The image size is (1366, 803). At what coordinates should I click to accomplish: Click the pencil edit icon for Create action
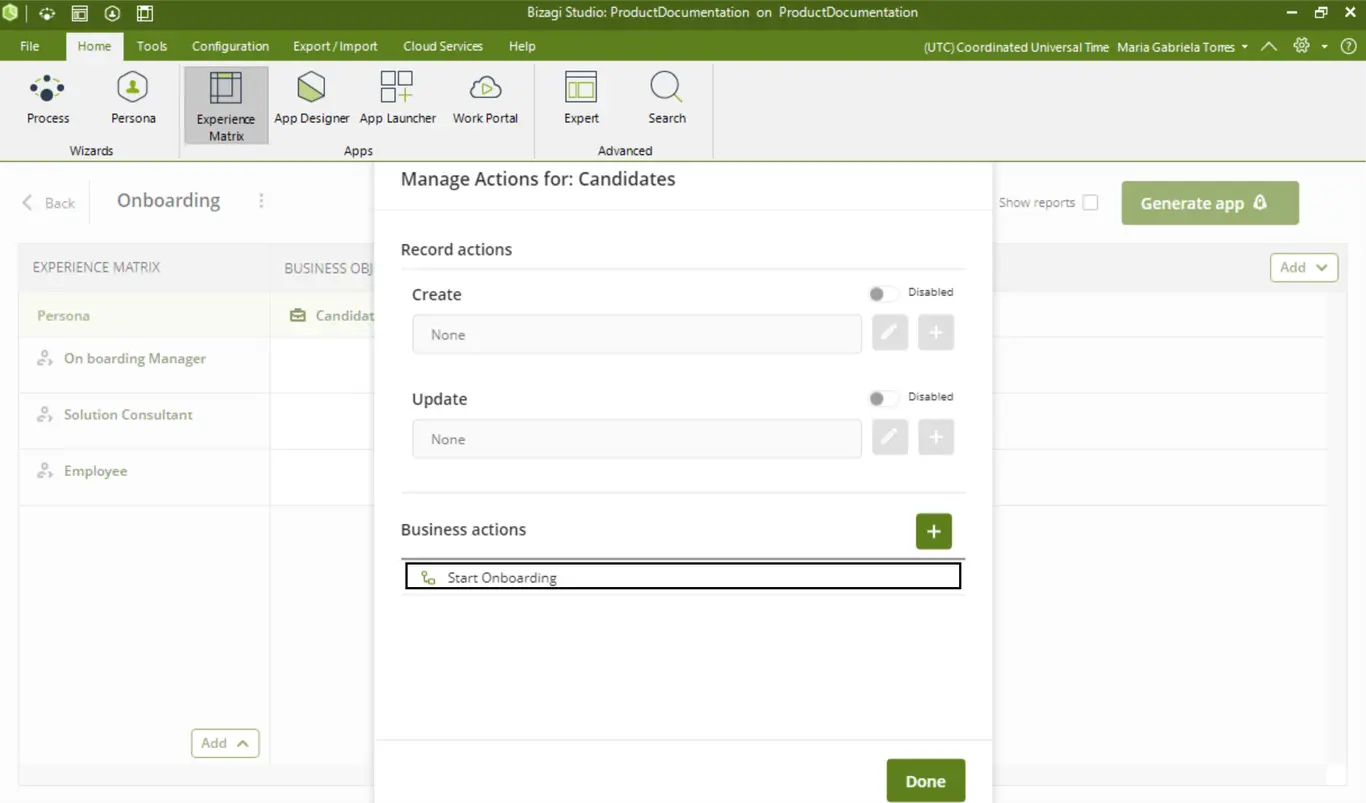point(890,333)
